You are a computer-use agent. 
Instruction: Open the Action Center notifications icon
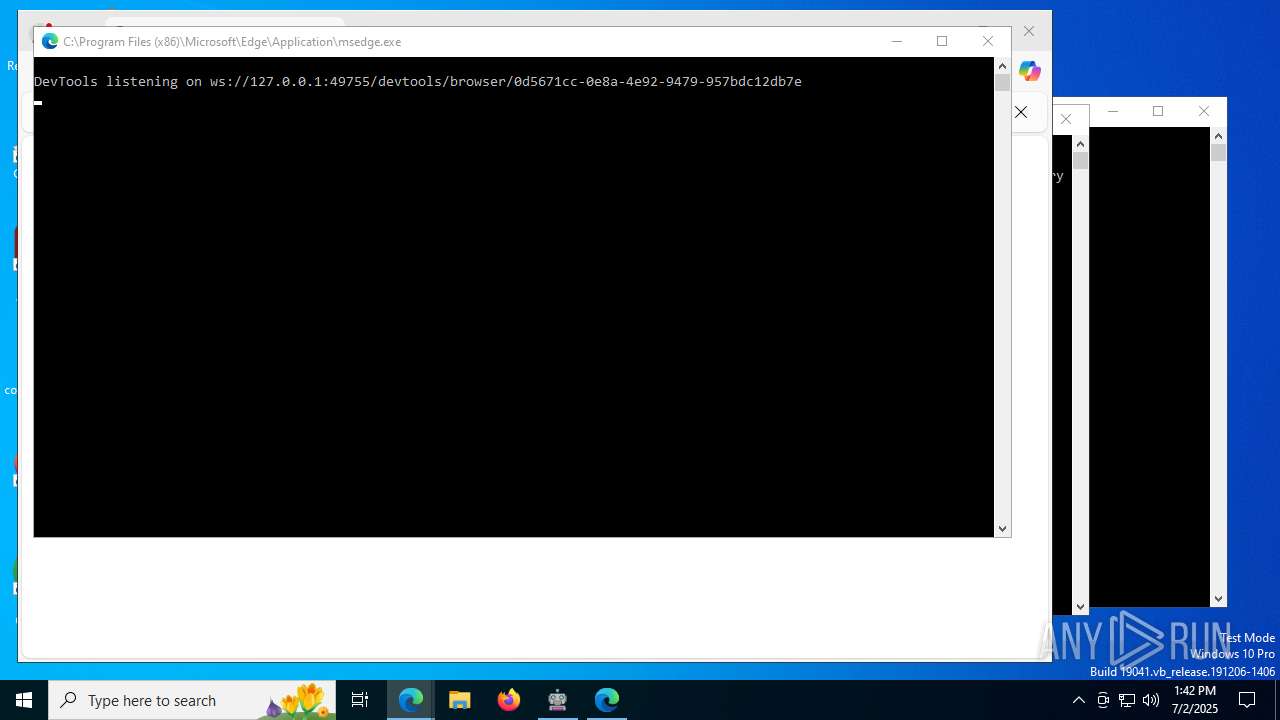1247,700
